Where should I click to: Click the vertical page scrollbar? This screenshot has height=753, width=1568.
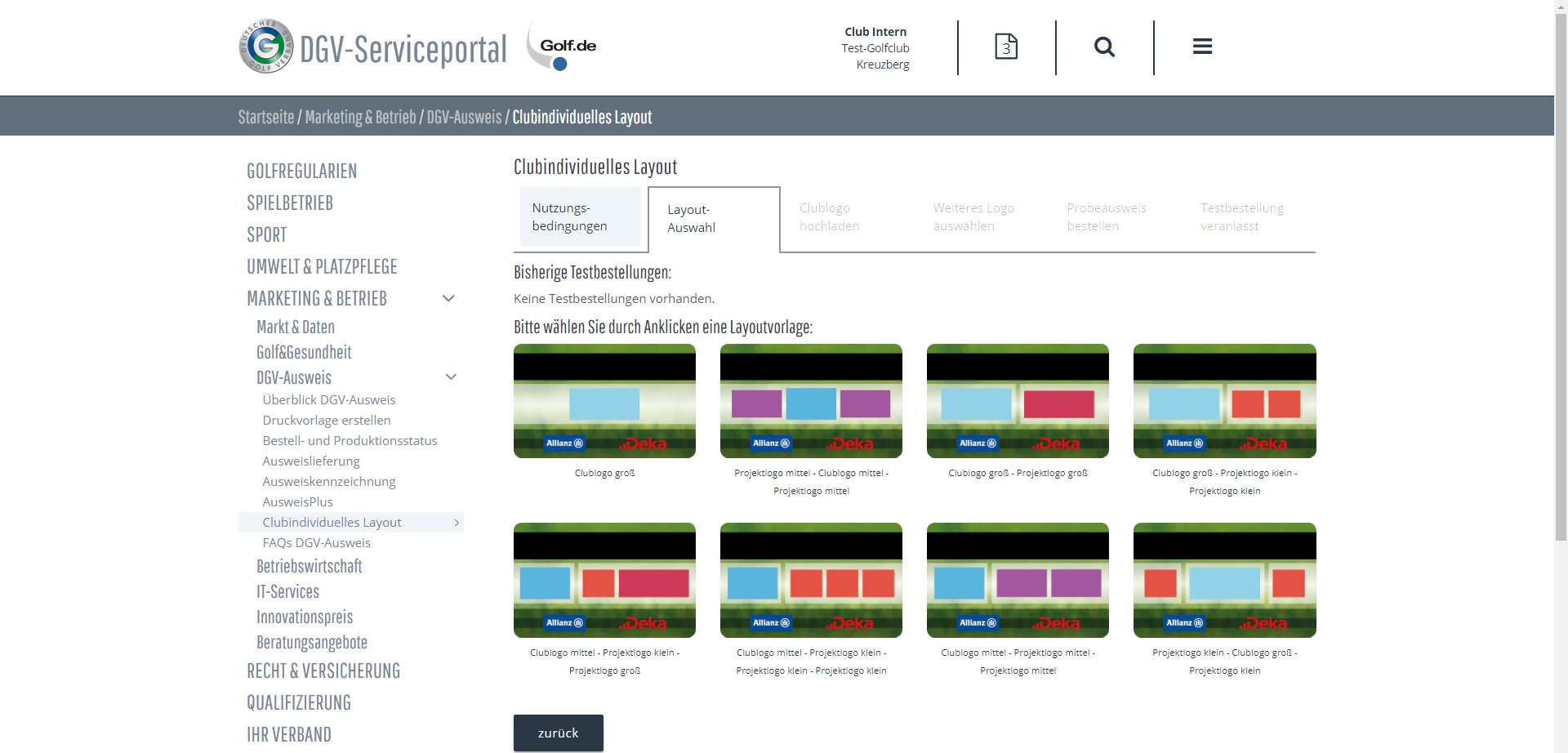pos(1561,327)
